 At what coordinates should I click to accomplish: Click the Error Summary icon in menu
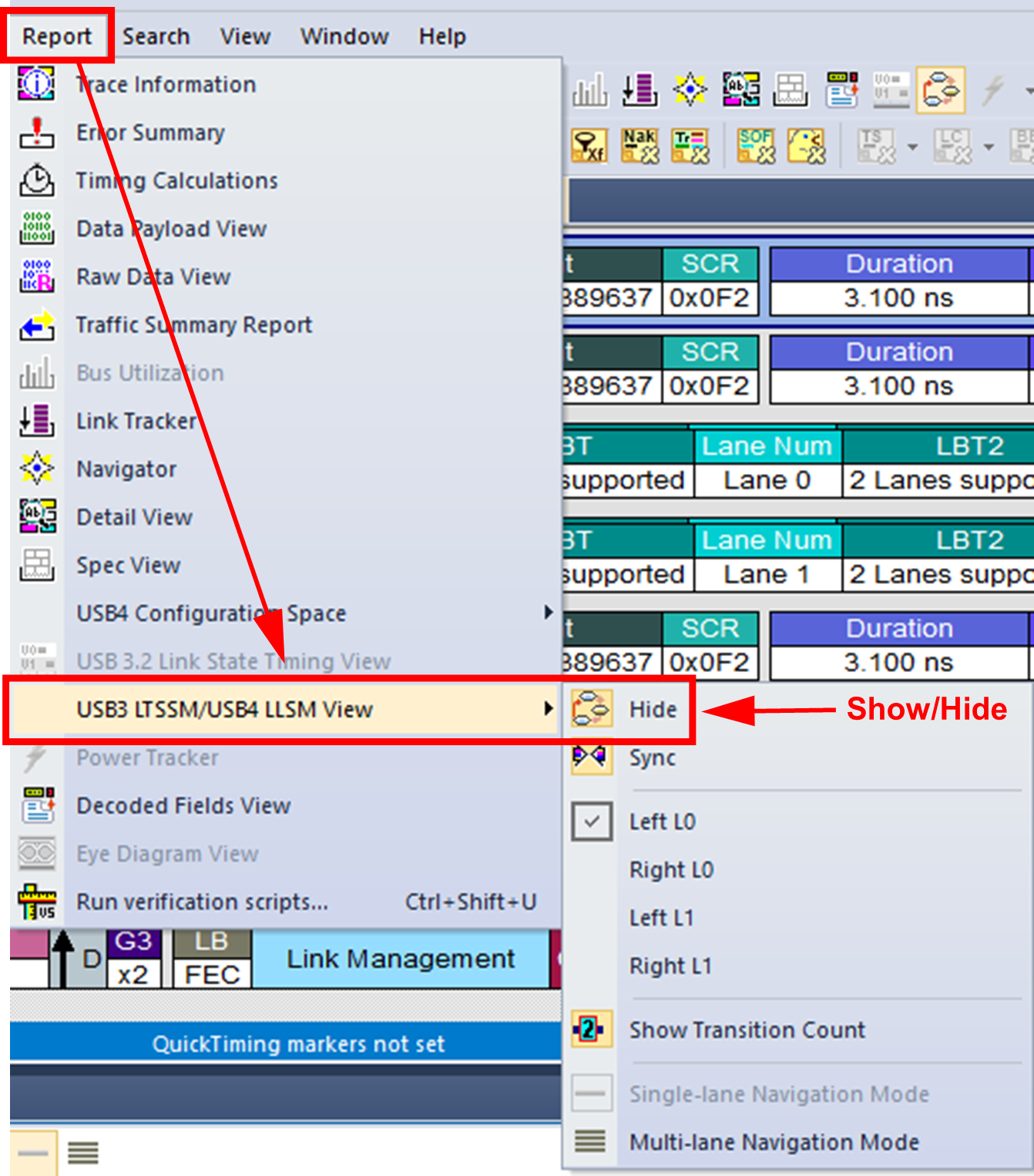[x=36, y=133]
